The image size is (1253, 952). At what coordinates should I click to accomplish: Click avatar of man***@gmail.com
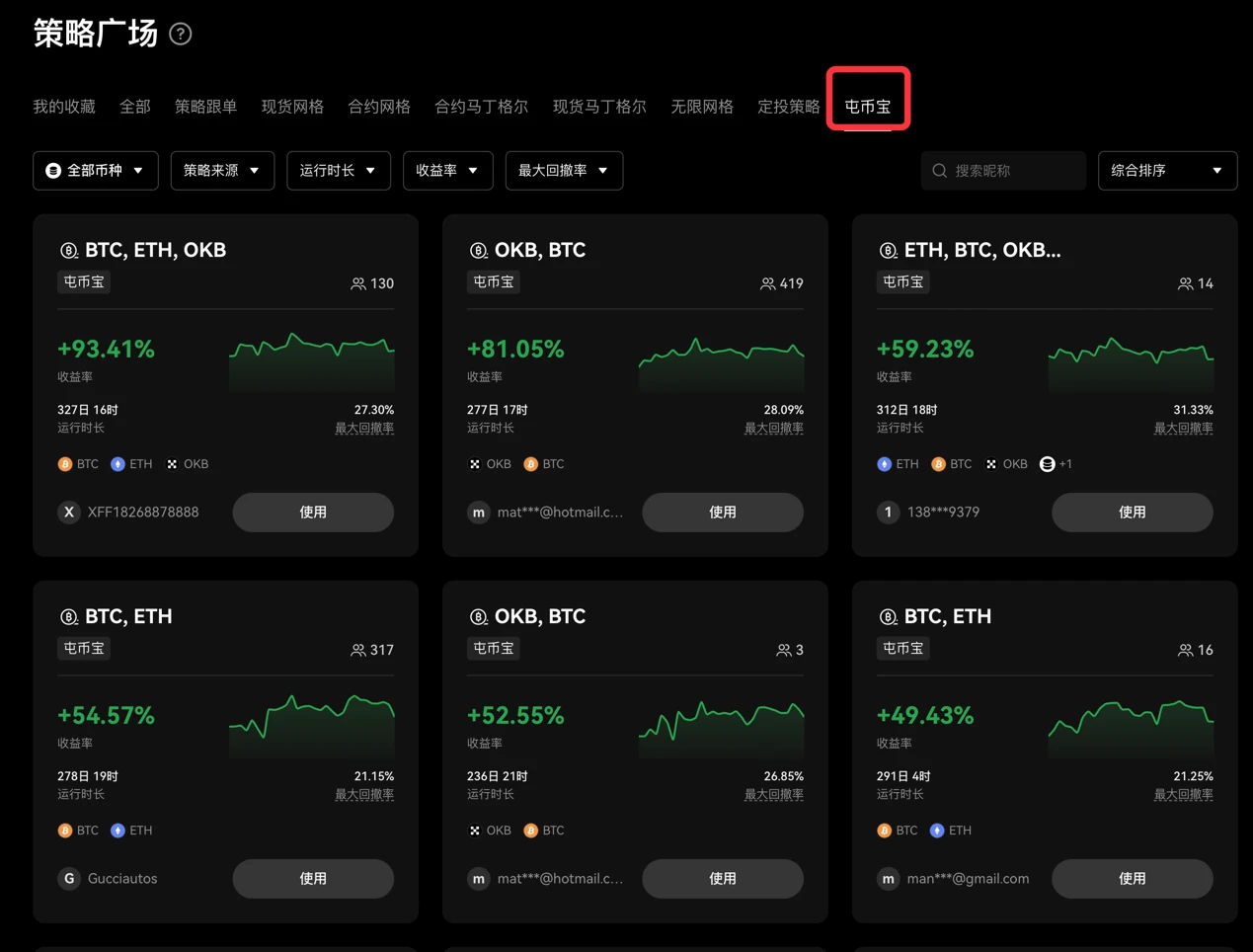(x=889, y=879)
